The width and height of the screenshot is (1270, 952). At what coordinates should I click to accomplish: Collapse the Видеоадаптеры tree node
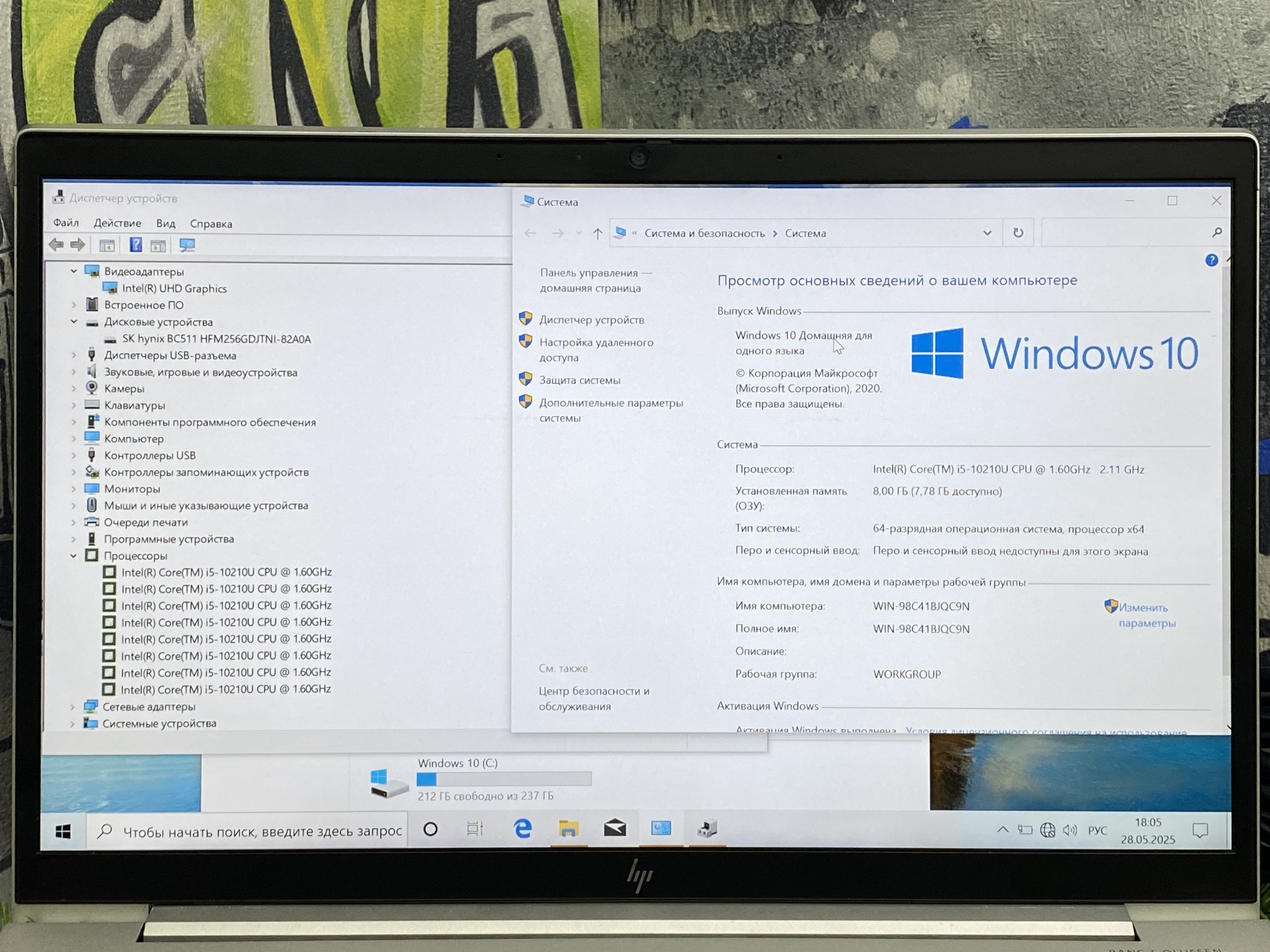(x=74, y=271)
